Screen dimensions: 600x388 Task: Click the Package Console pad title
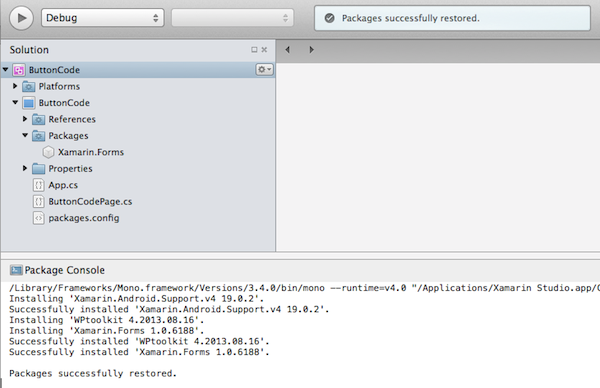(x=65, y=270)
